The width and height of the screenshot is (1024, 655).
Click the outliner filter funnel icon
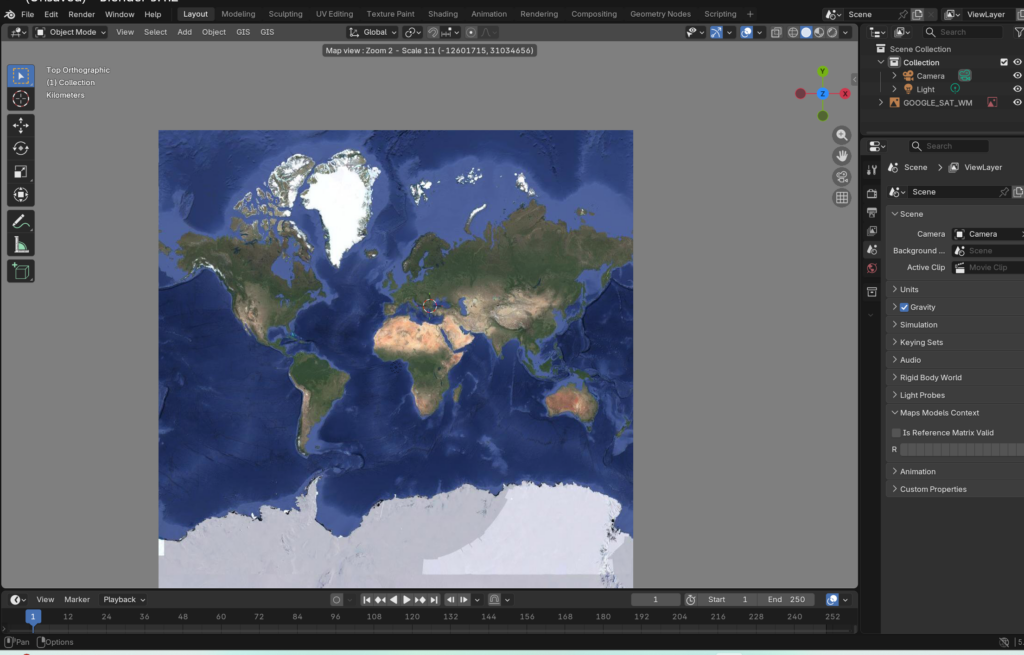pos(1018,32)
